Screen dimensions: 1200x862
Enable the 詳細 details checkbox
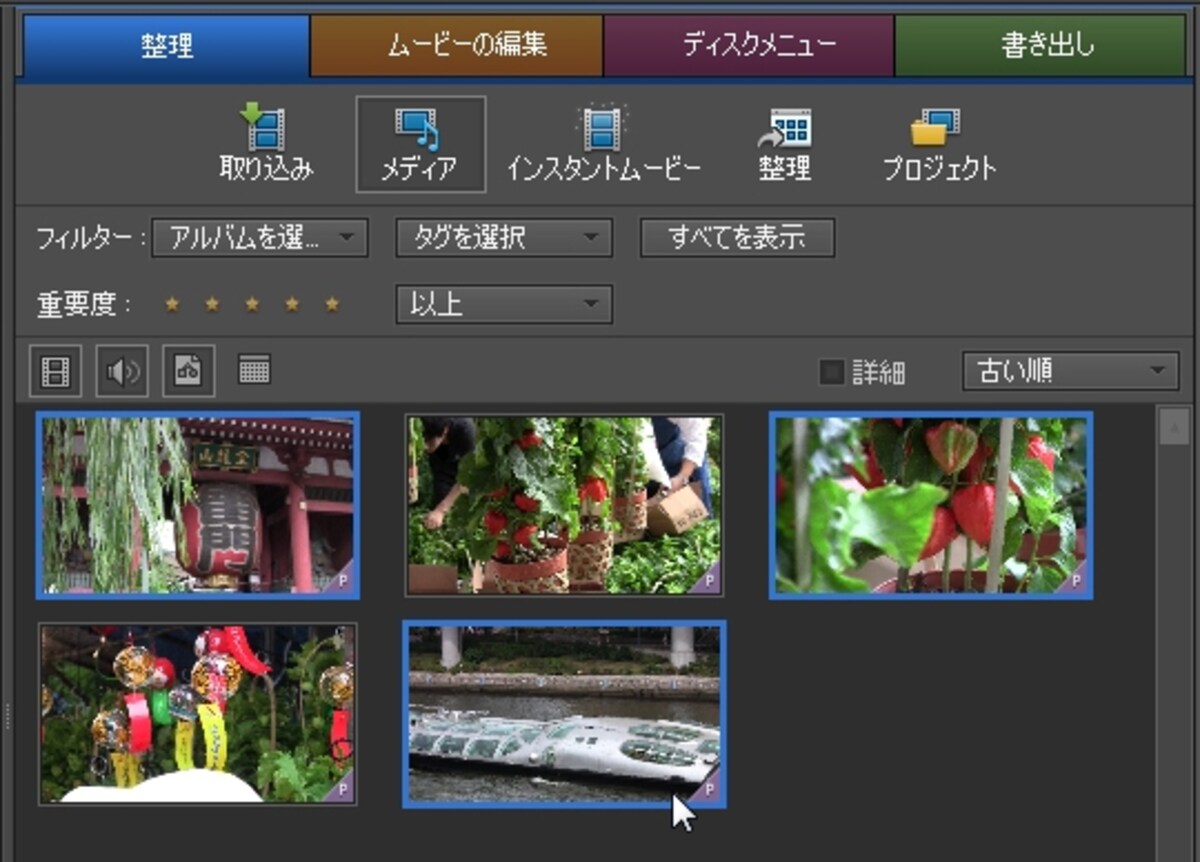(x=831, y=373)
